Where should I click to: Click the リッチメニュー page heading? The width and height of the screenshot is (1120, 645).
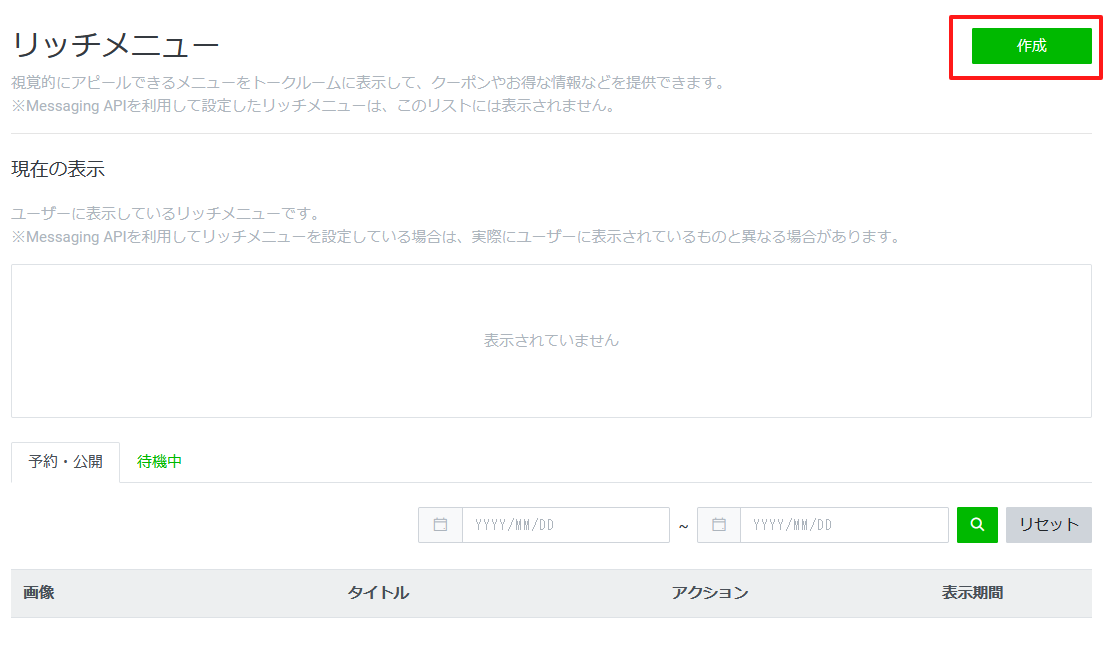[114, 45]
